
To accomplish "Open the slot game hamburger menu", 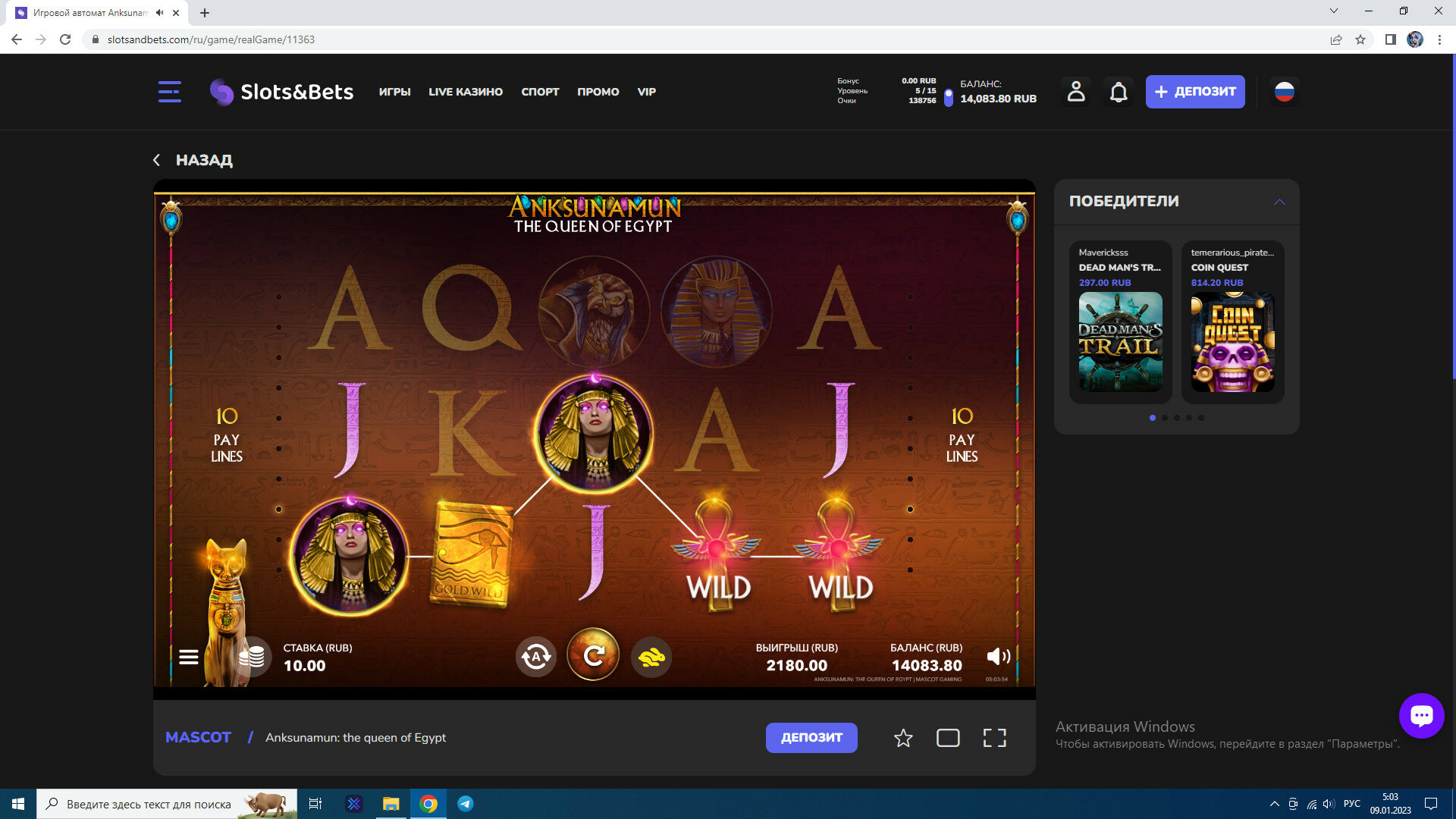I will [189, 657].
